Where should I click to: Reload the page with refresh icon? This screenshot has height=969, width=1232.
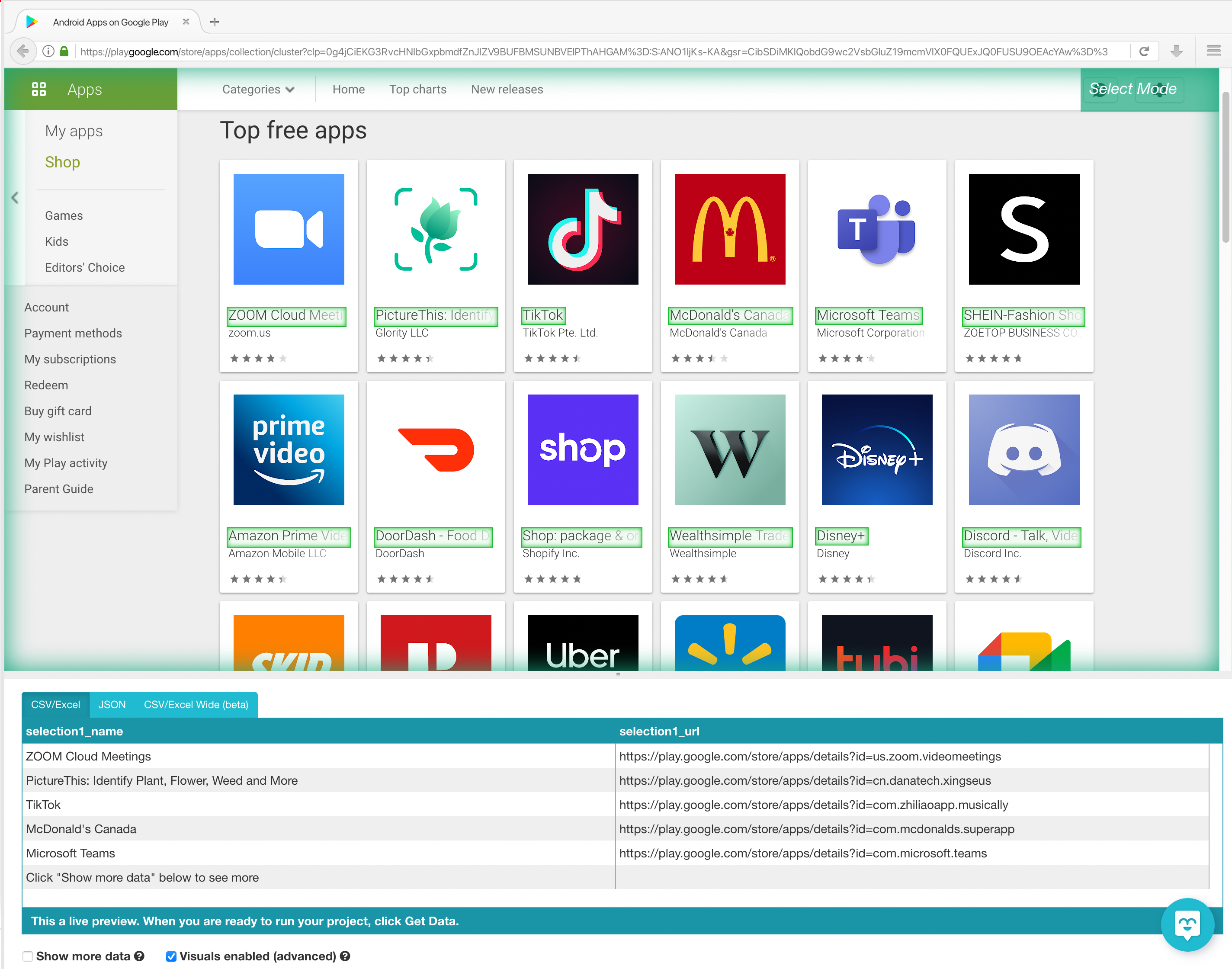point(1144,51)
